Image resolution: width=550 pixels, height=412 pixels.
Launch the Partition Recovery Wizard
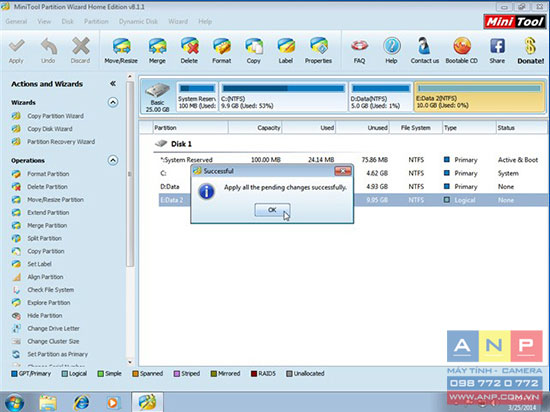coord(61,142)
